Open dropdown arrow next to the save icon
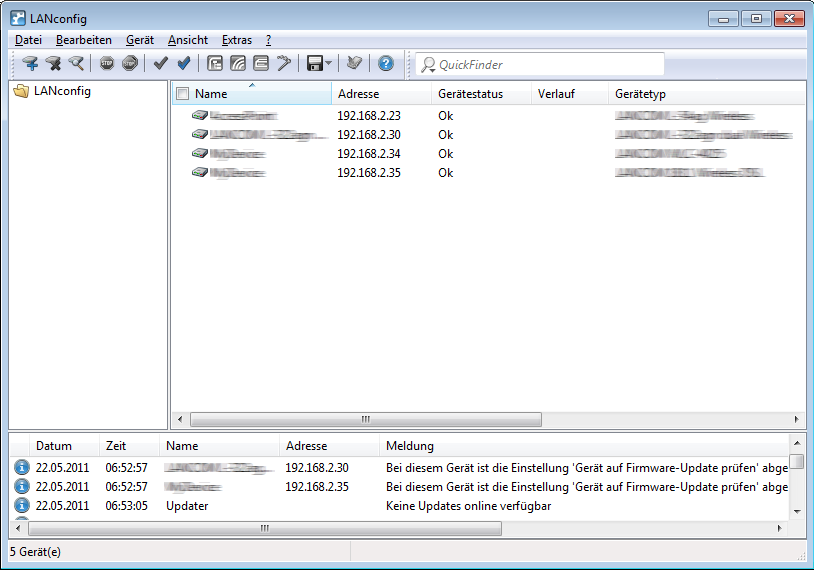This screenshot has height=570, width=814. click(x=329, y=64)
